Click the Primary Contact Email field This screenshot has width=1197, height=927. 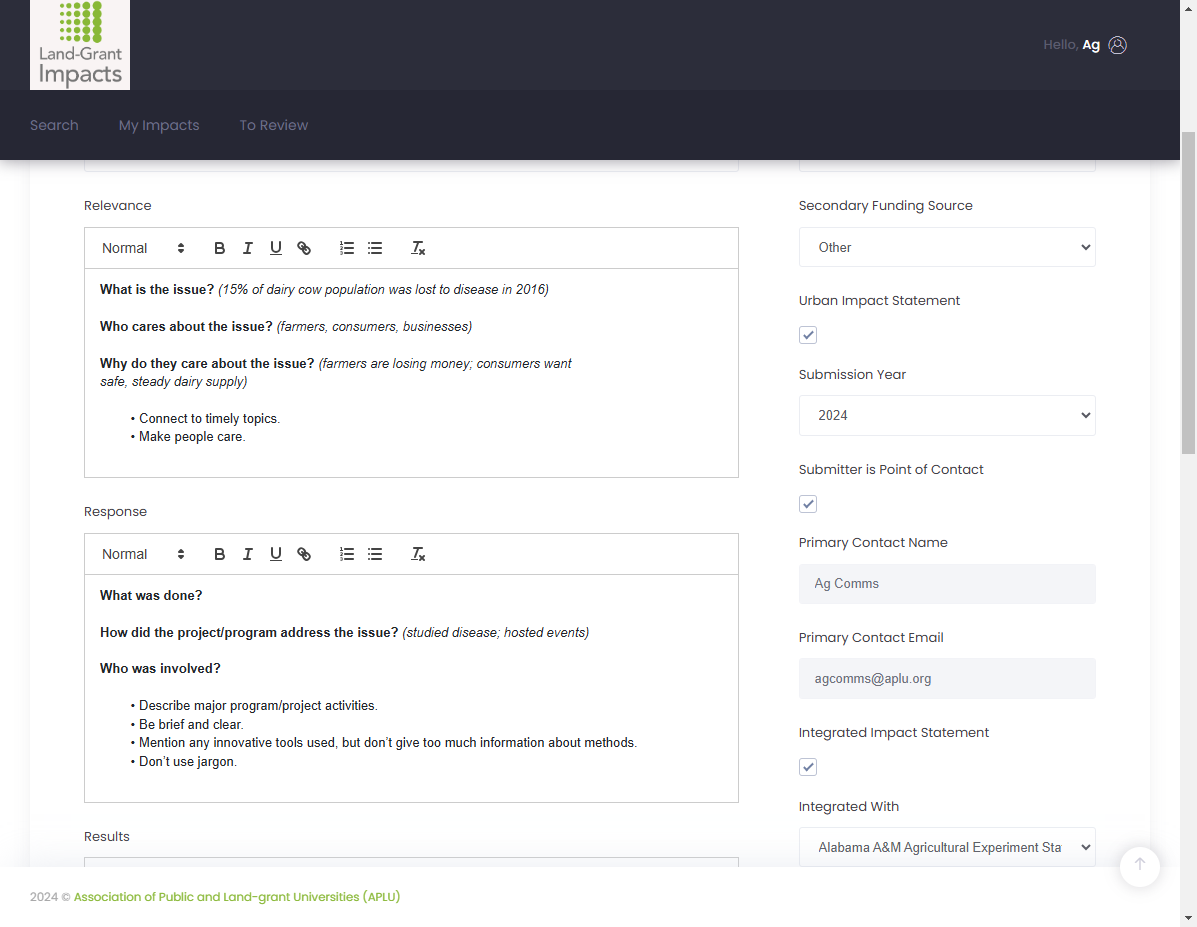click(947, 678)
